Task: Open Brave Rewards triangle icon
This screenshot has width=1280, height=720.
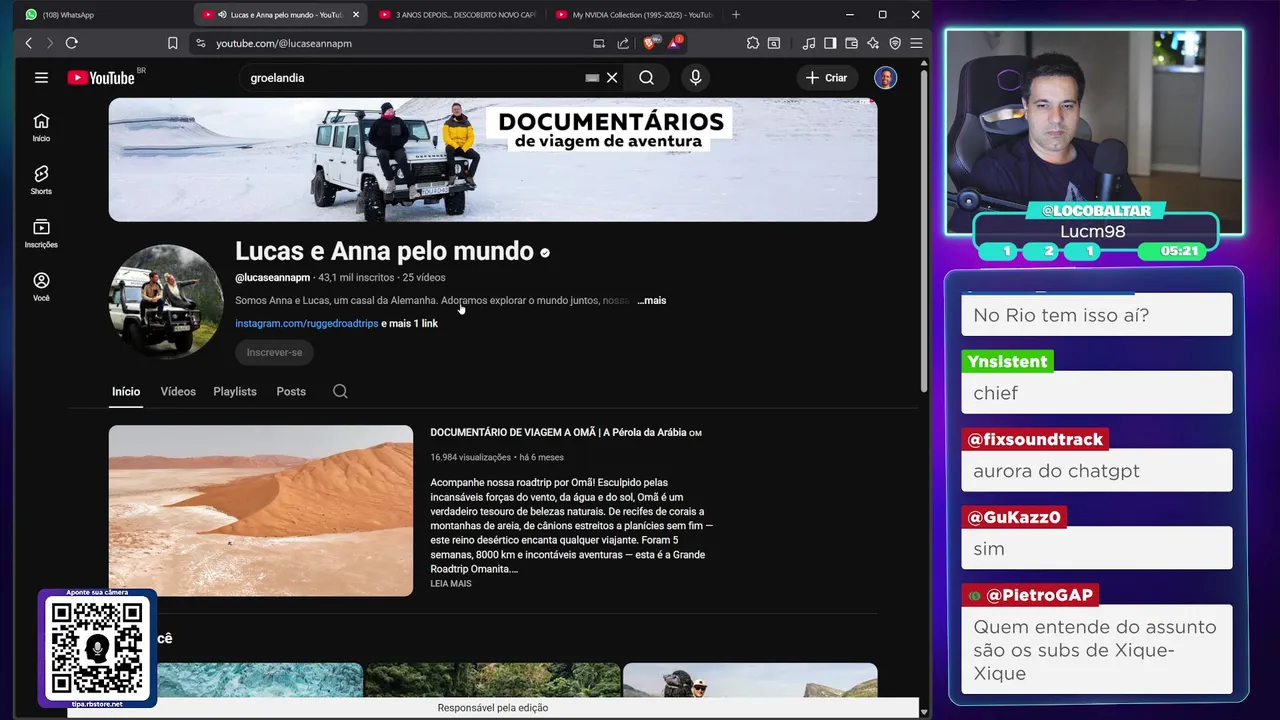Action: pos(676,43)
